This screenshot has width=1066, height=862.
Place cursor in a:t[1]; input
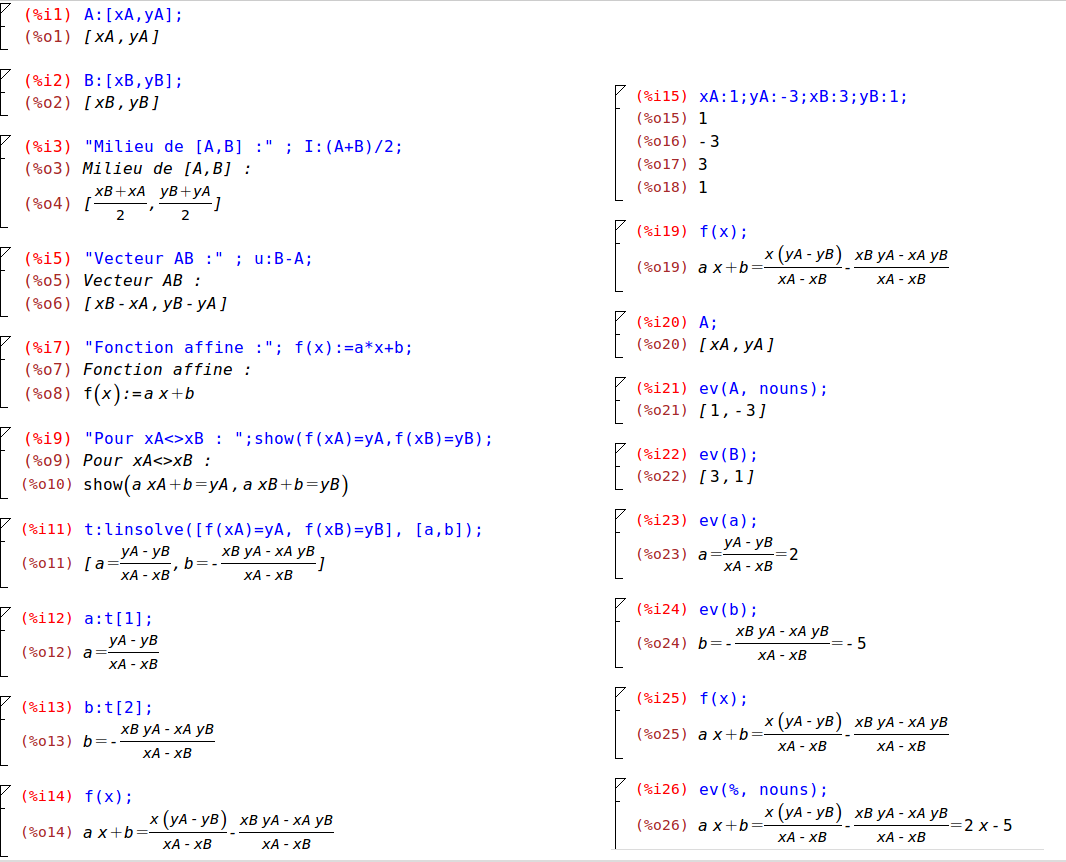118,619
